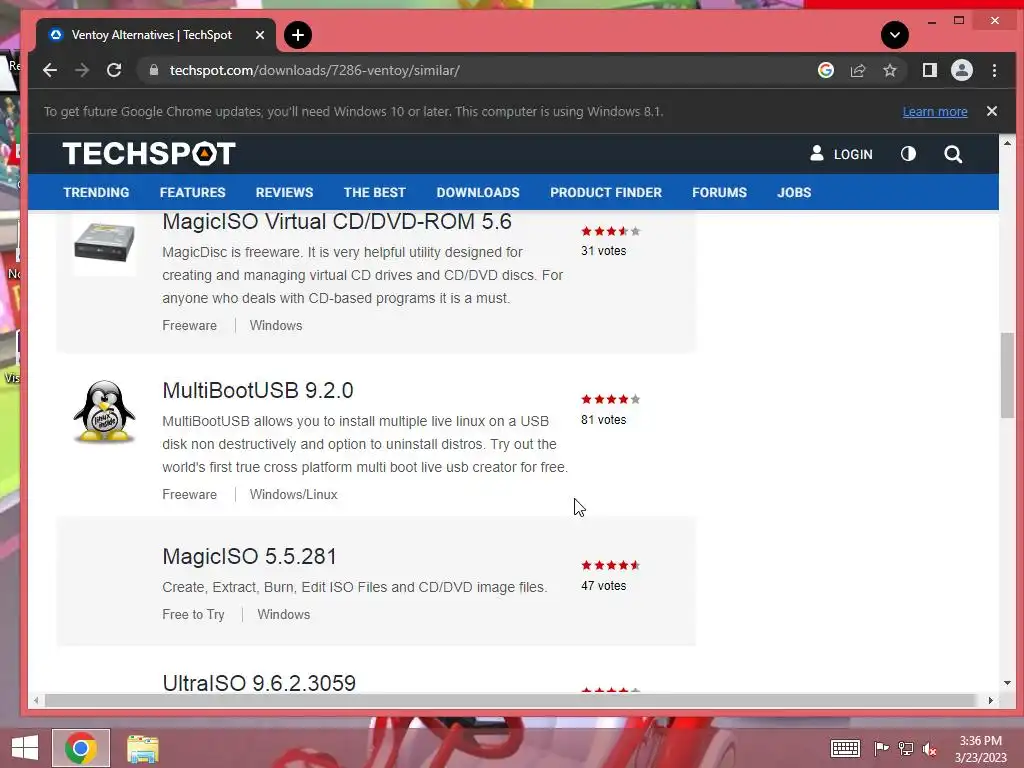Open the FEATURES menu
1024x768 pixels.
point(193,193)
